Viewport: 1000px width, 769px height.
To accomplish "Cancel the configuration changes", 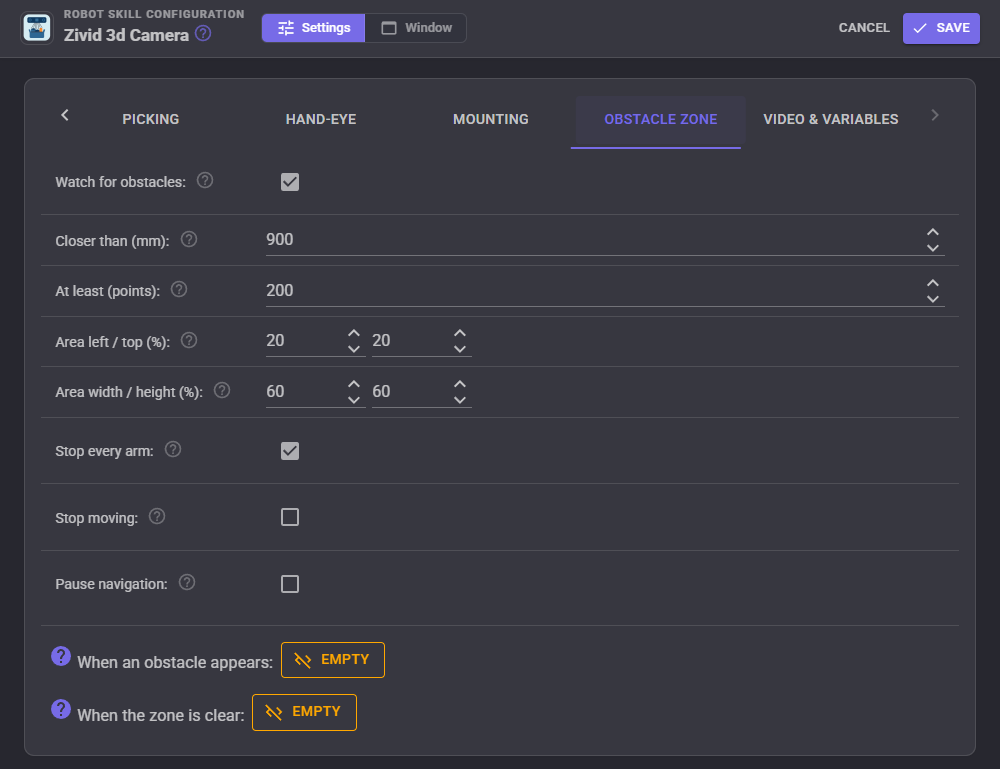I will click(x=864, y=28).
